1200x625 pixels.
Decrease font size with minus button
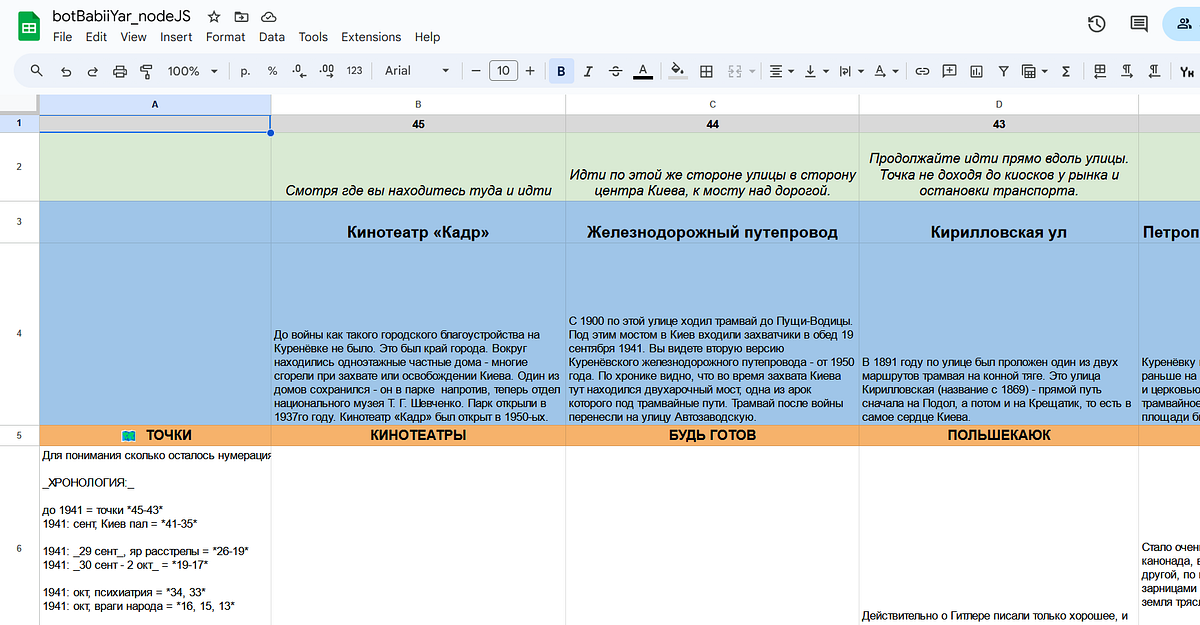coord(476,71)
